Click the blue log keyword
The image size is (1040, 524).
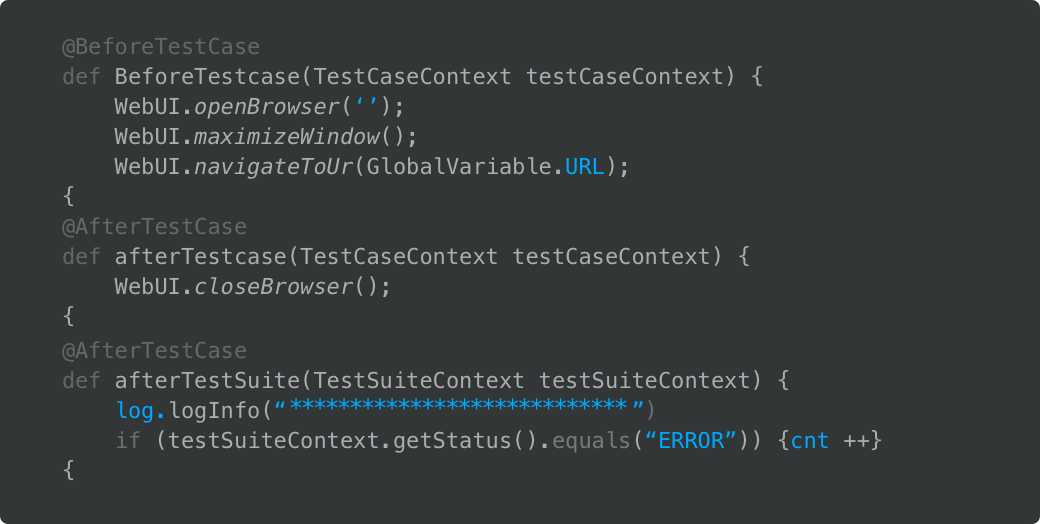pyautogui.click(x=135, y=411)
